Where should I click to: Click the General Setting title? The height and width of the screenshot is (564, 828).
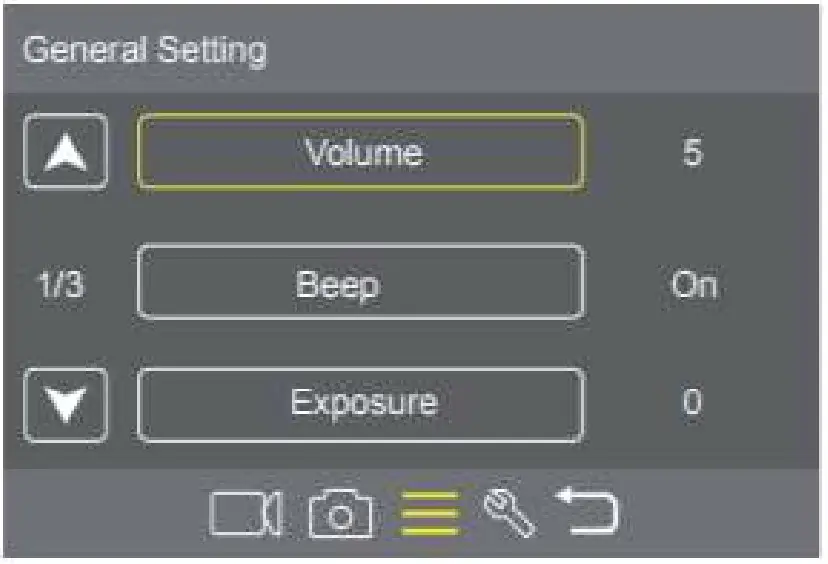pyautogui.click(x=144, y=50)
